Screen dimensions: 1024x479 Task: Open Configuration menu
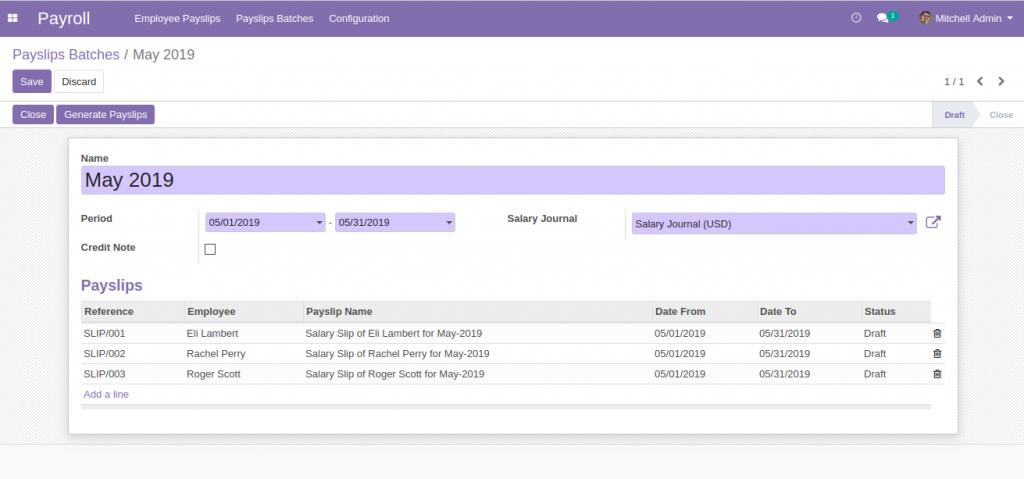coord(359,18)
